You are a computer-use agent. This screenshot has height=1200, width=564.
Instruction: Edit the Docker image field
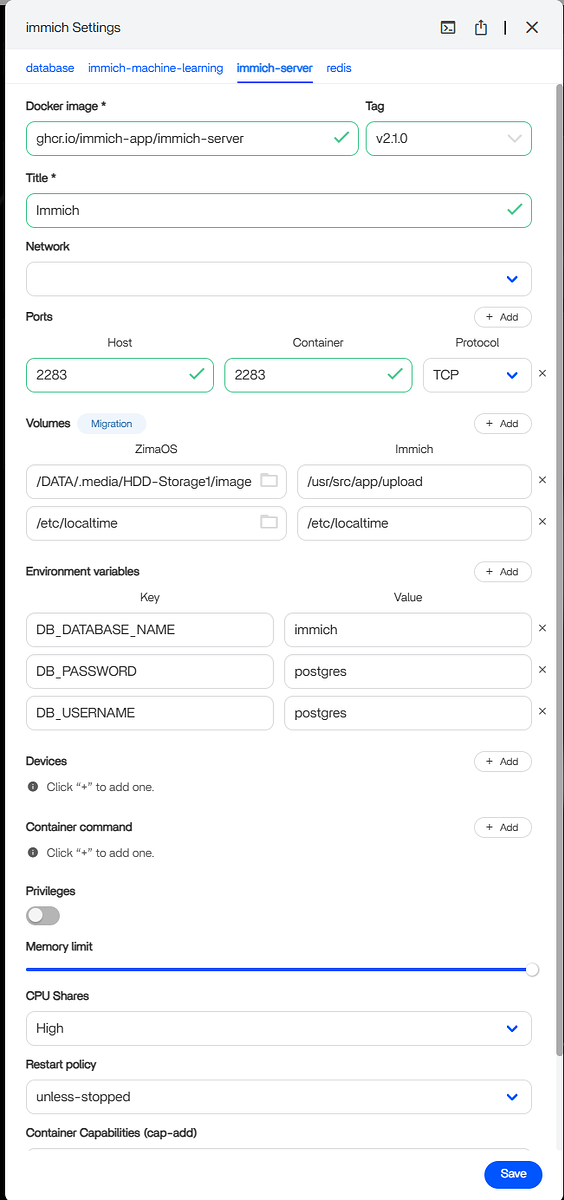(192, 138)
